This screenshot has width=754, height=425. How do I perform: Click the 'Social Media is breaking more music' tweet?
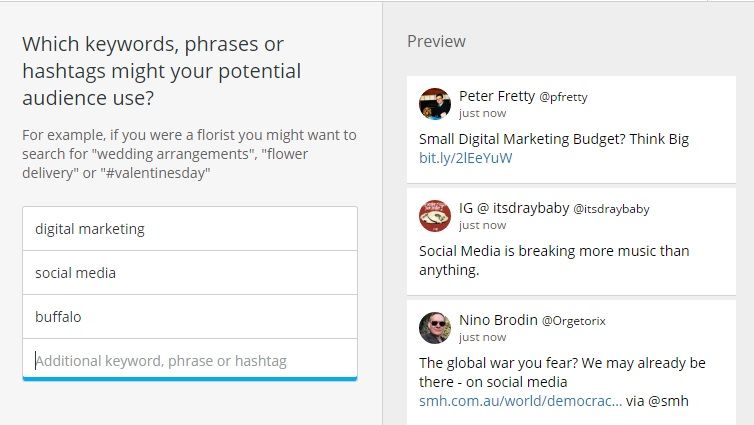[x=554, y=261]
